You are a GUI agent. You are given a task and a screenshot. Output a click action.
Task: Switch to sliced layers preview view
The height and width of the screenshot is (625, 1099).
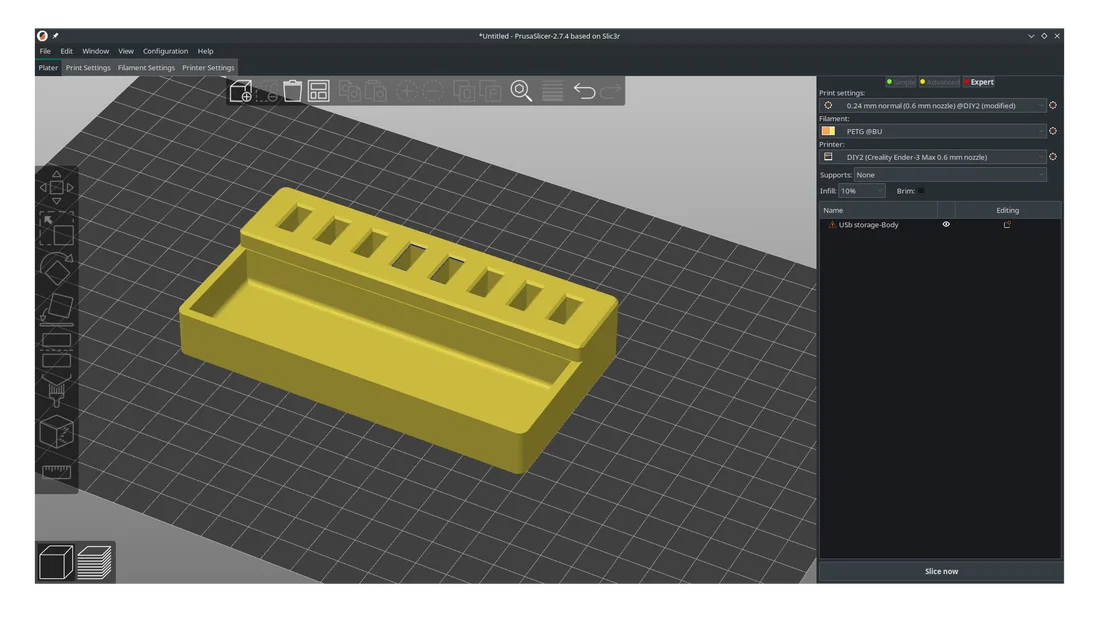click(x=95, y=562)
